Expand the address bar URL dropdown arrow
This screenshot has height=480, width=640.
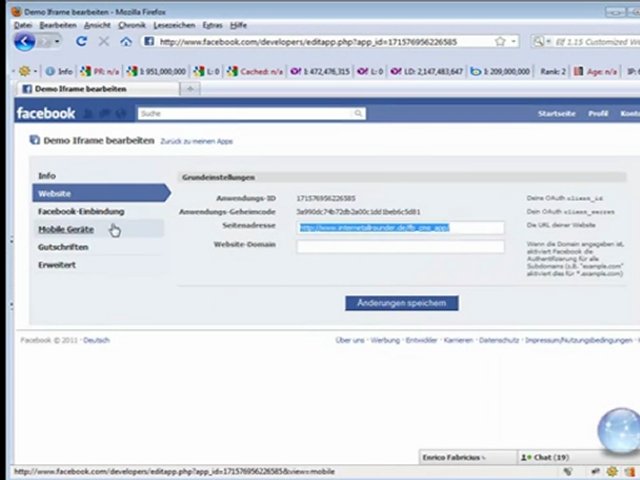513,41
